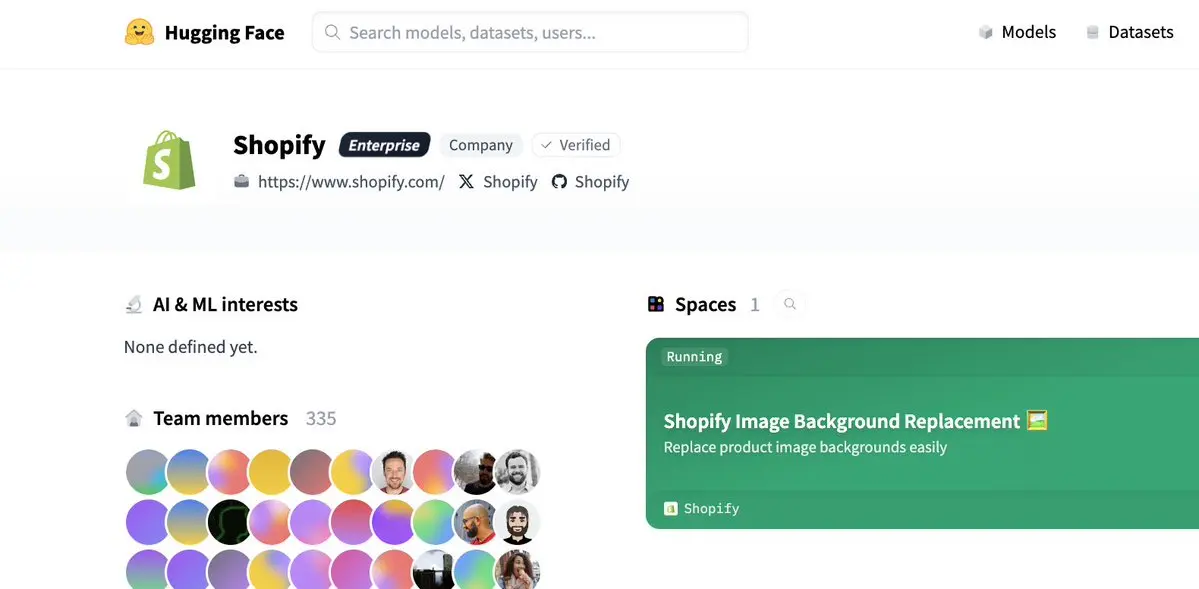Click the Models cube icon

coord(986,32)
